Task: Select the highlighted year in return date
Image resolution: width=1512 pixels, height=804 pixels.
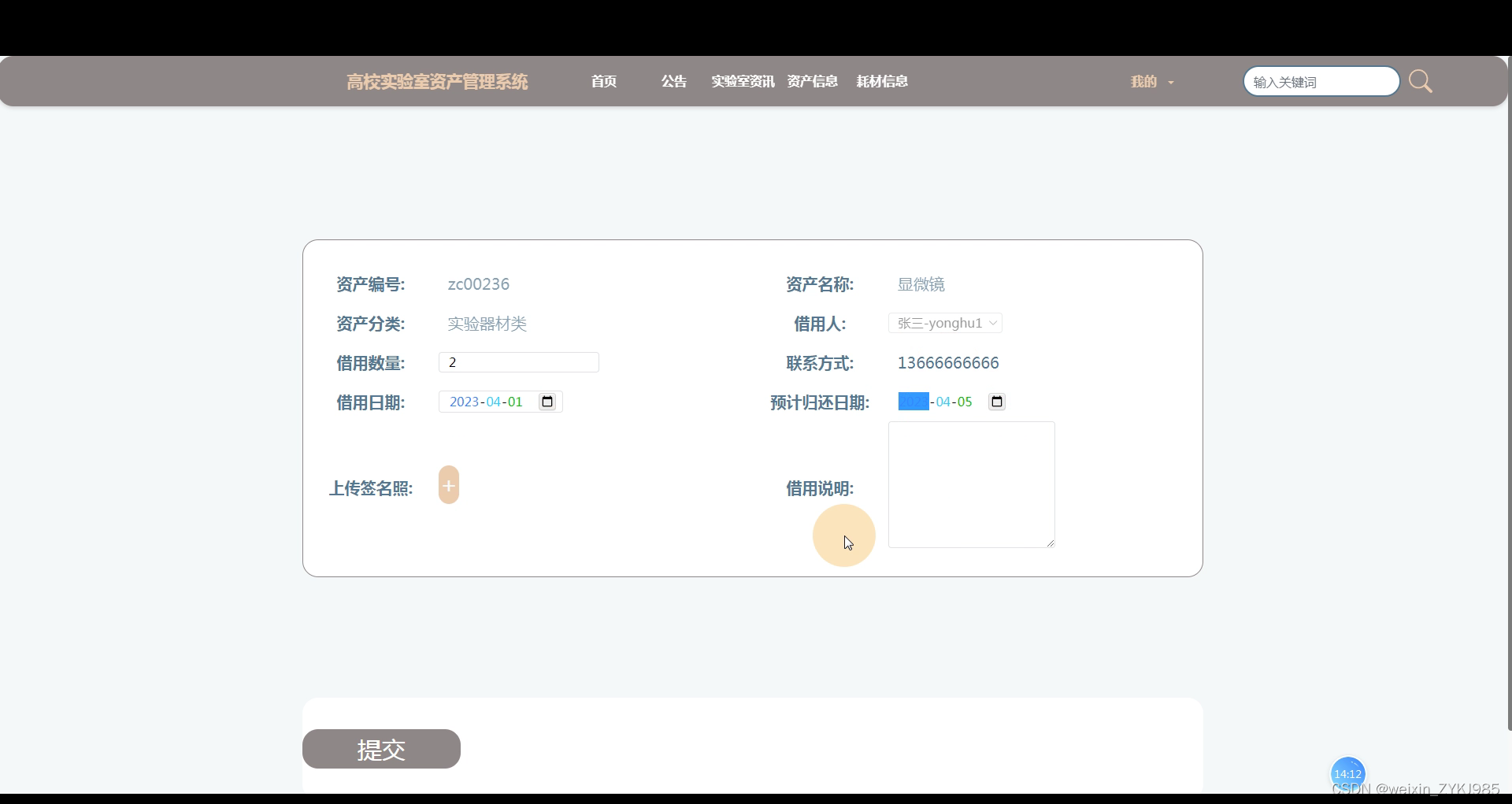Action: (x=913, y=402)
